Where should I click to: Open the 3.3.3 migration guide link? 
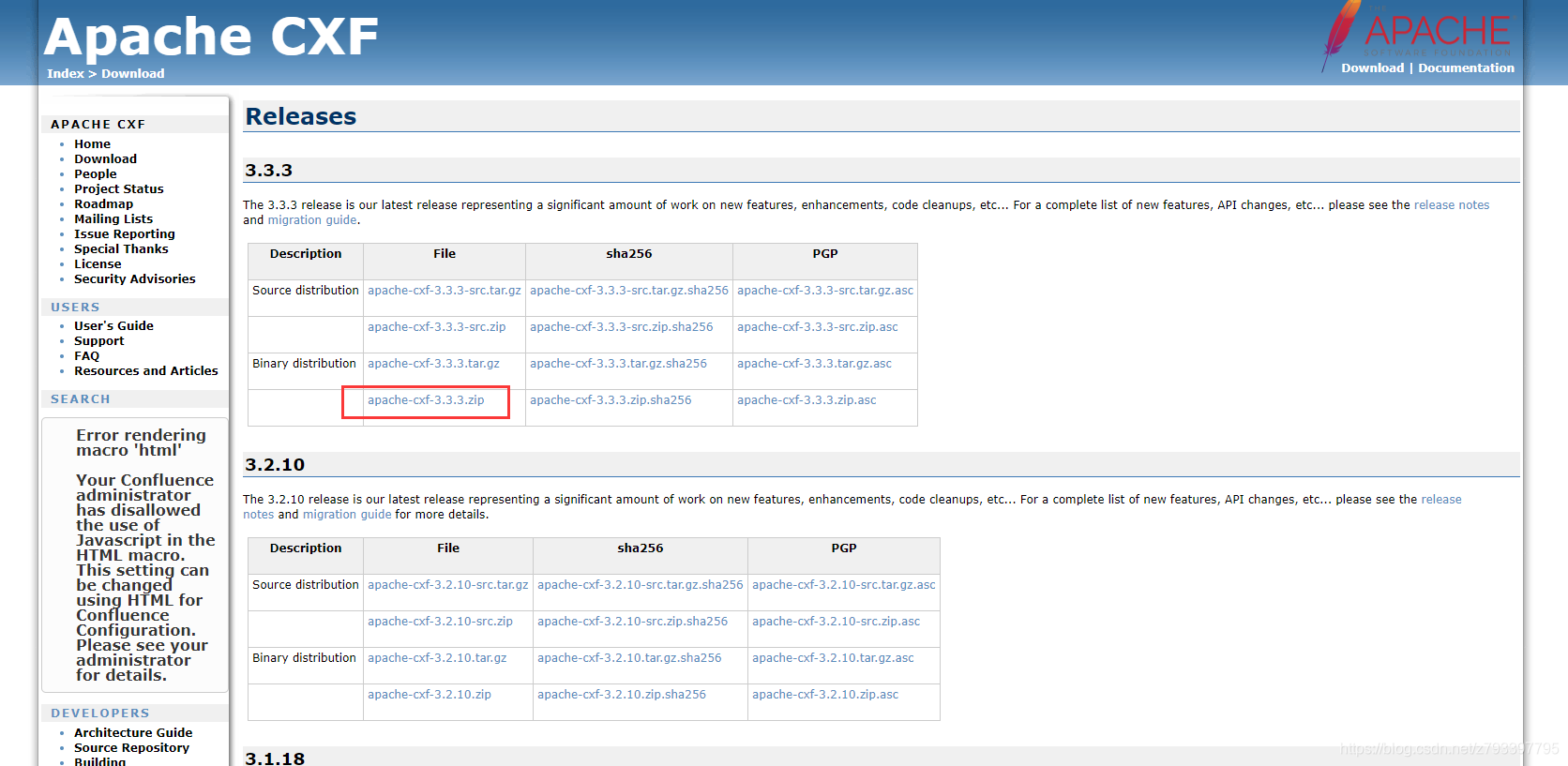pos(312,220)
